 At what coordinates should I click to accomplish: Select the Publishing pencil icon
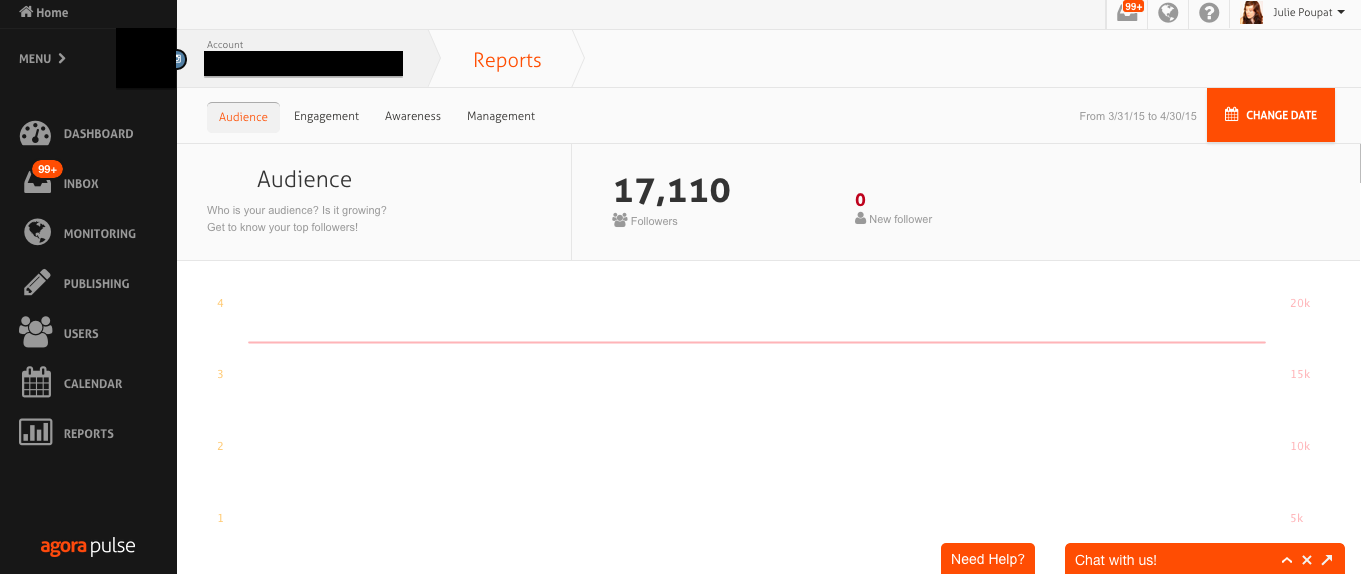click(x=36, y=283)
